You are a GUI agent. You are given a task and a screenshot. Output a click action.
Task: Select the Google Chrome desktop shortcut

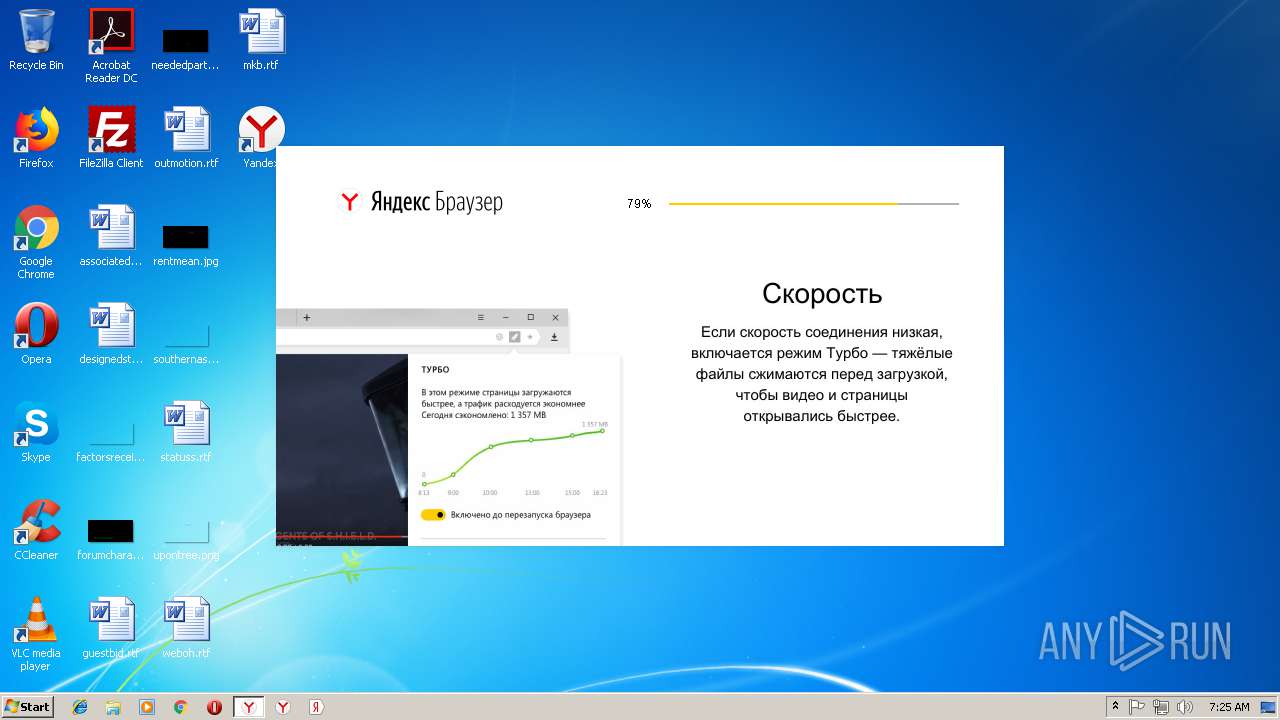(36, 242)
